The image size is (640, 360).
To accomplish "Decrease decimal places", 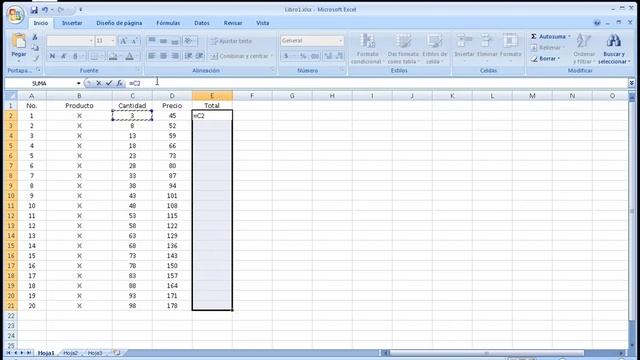I will pos(340,56).
